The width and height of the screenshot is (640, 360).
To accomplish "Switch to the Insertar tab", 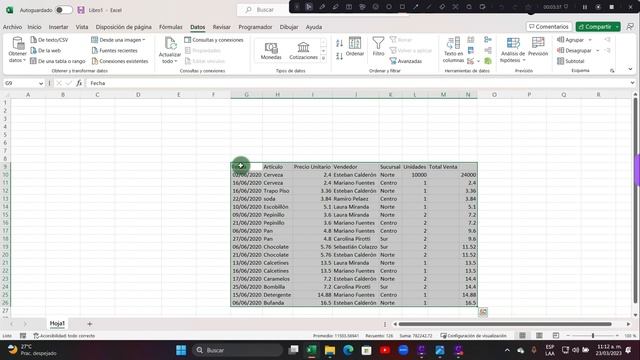I will [58, 27].
